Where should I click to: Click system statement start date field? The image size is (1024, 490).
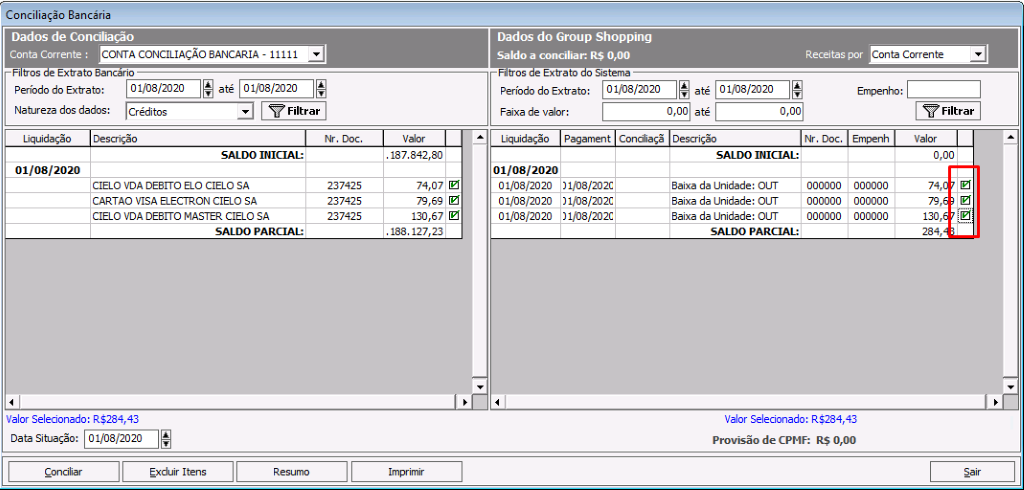click(640, 89)
